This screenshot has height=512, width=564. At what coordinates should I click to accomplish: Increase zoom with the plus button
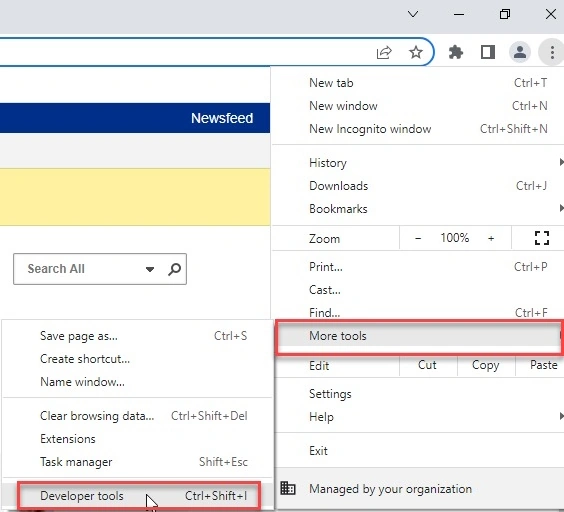pyautogui.click(x=491, y=238)
